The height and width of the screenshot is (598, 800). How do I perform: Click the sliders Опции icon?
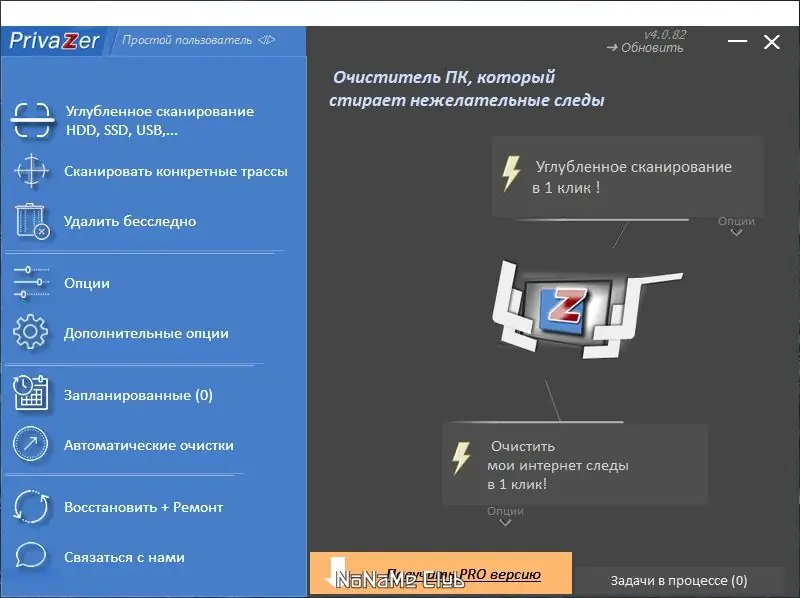click(x=31, y=282)
